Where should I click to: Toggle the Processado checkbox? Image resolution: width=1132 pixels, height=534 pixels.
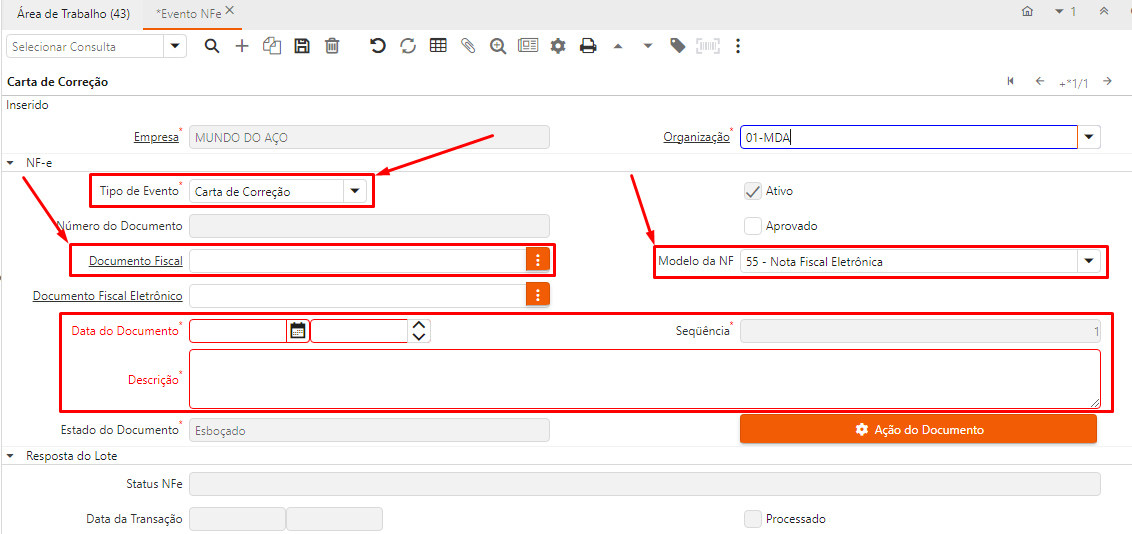click(x=753, y=519)
